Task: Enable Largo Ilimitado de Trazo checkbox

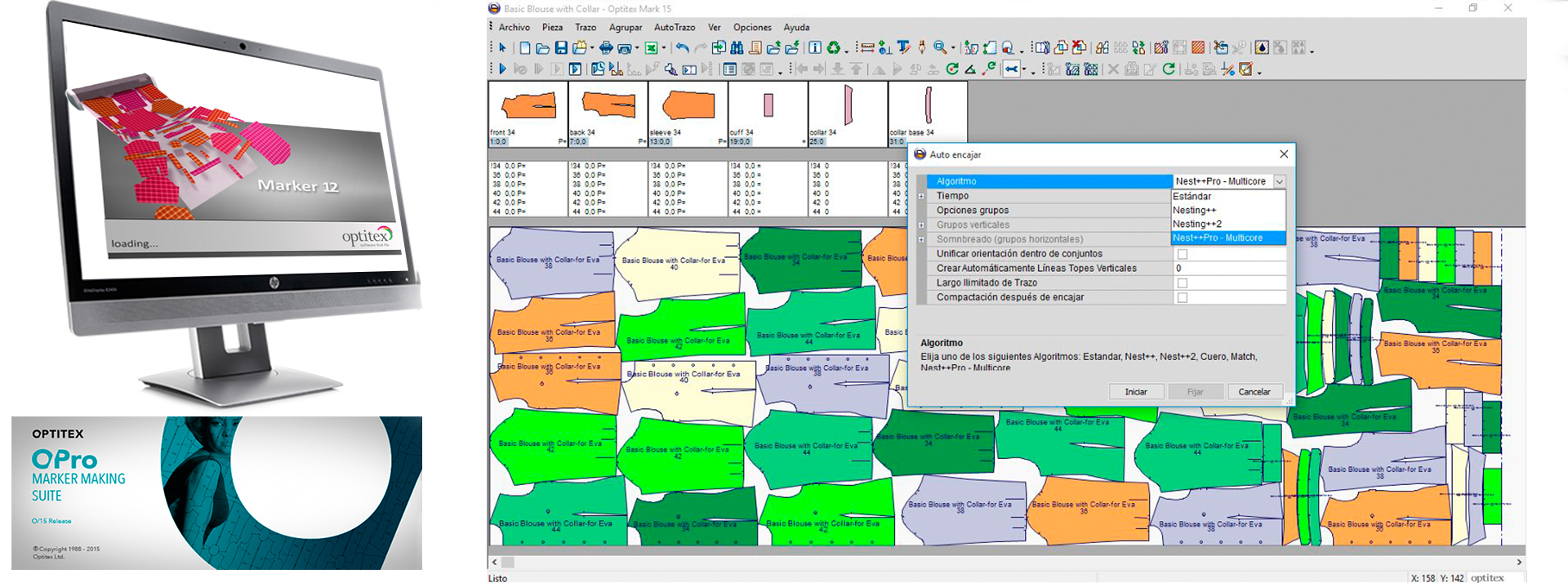Action: pos(1182,283)
